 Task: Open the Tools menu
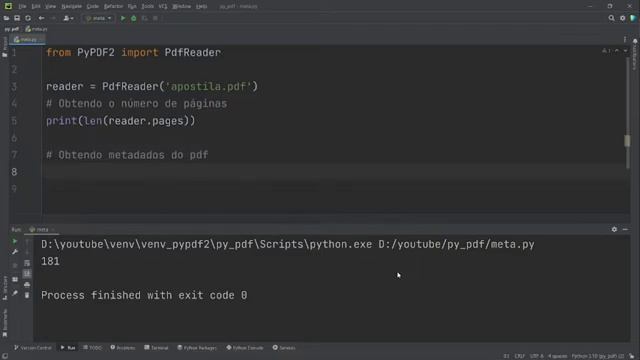[x=147, y=7]
